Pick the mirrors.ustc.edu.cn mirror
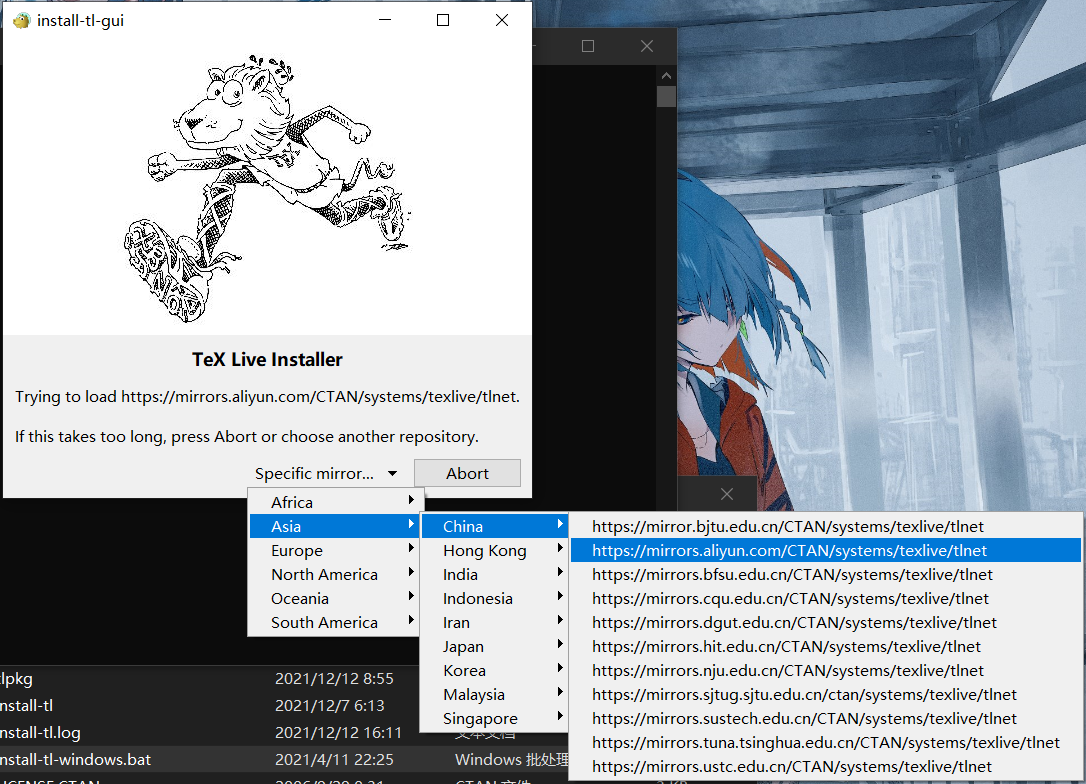Viewport: 1086px width, 784px height. pos(826,767)
